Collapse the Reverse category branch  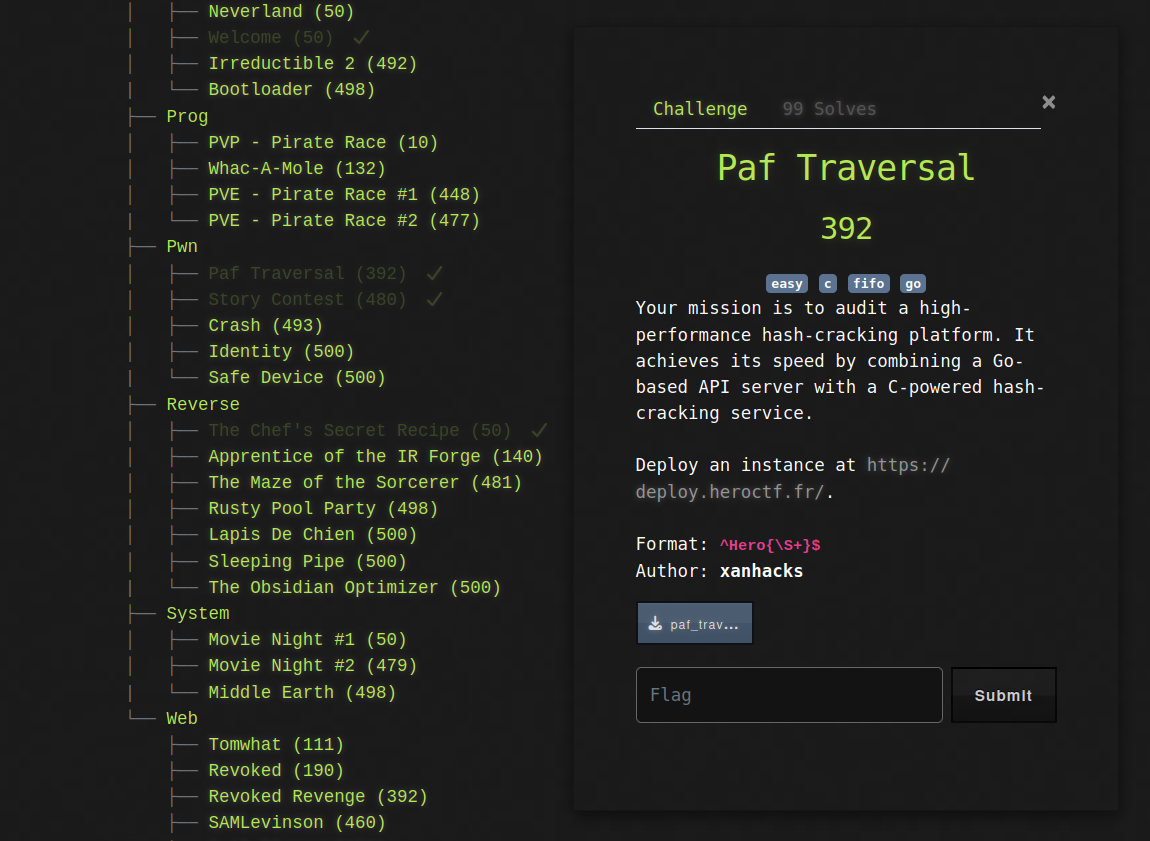pos(203,404)
